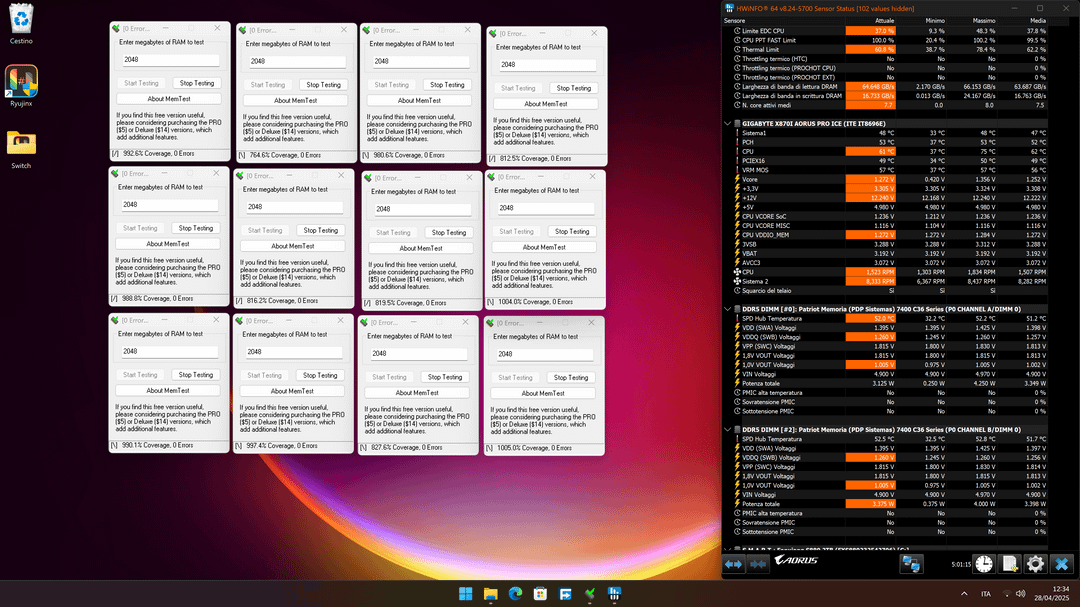Viewport: 1080px width, 607px height.
Task: Show hidden tray icons chevron
Action: coord(964,594)
